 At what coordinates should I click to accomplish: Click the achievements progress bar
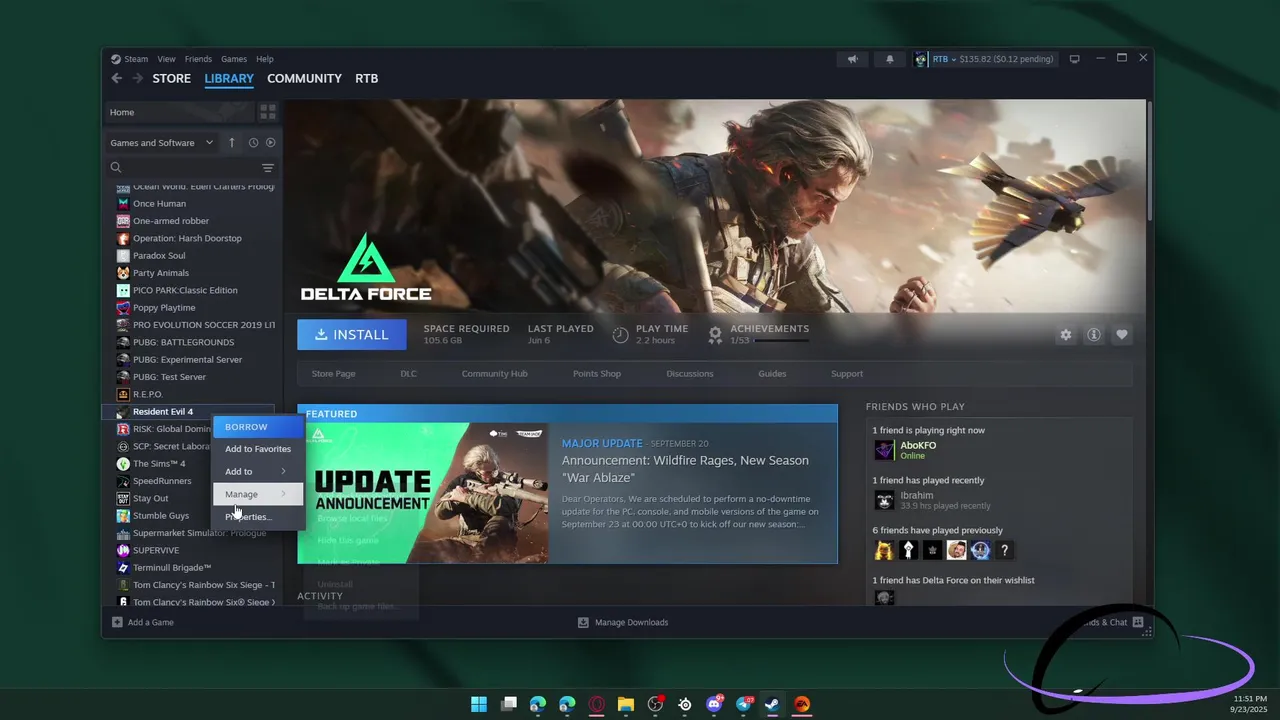[x=780, y=341]
